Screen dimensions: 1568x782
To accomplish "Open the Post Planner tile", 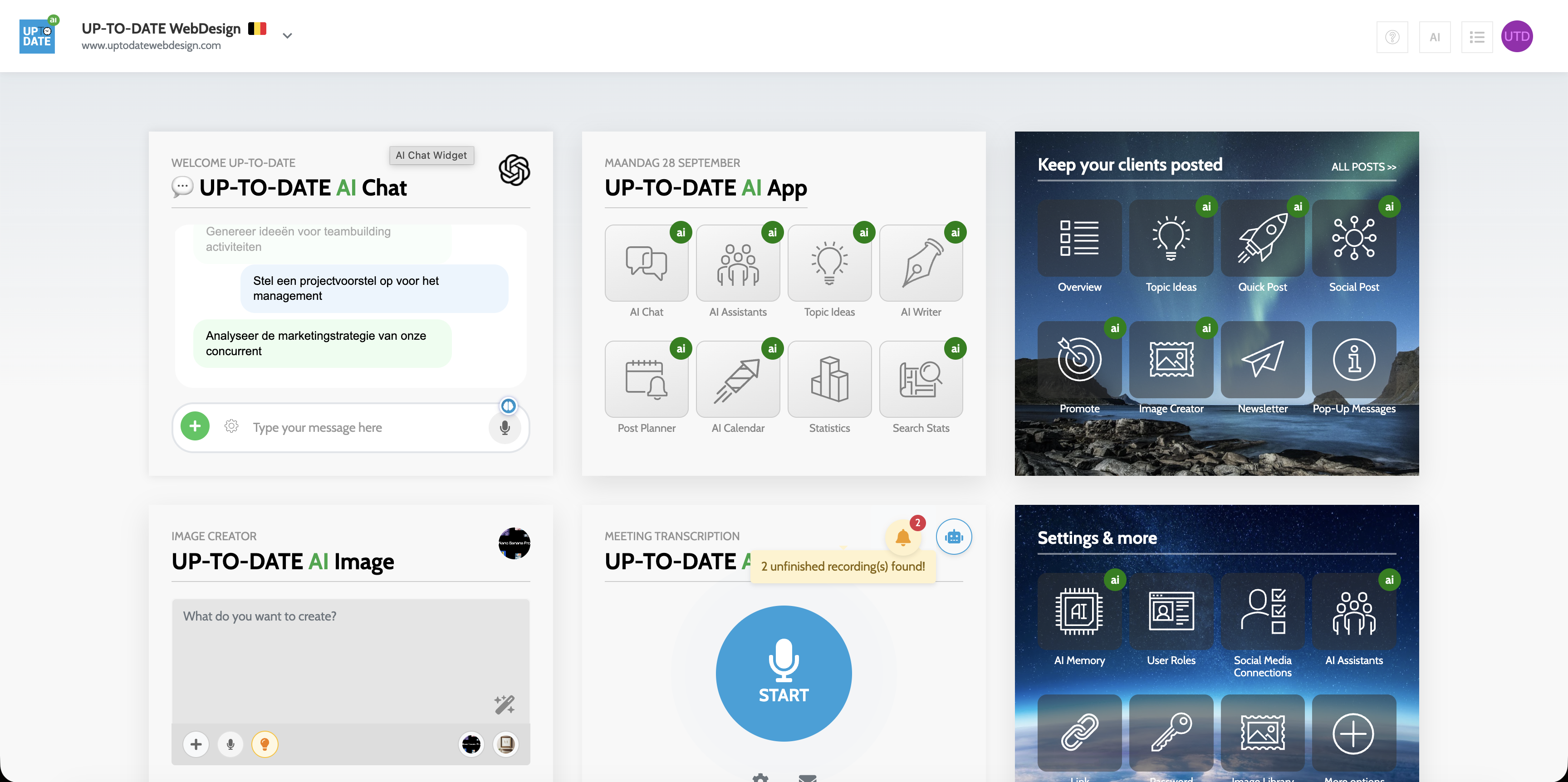I will point(647,379).
